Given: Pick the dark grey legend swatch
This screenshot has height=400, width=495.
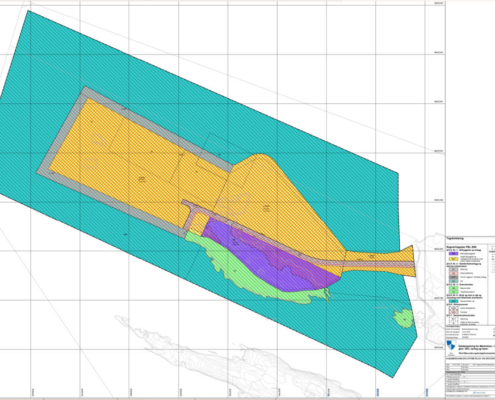Looking at the screenshot, I should tap(454, 277).
